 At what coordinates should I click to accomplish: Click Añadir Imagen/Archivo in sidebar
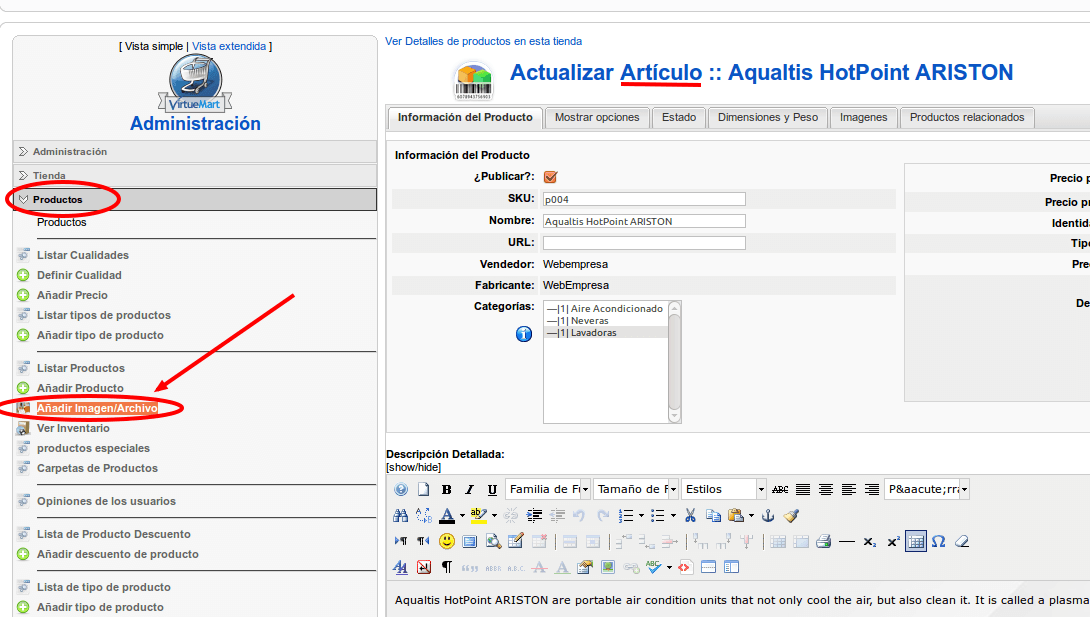coord(97,408)
